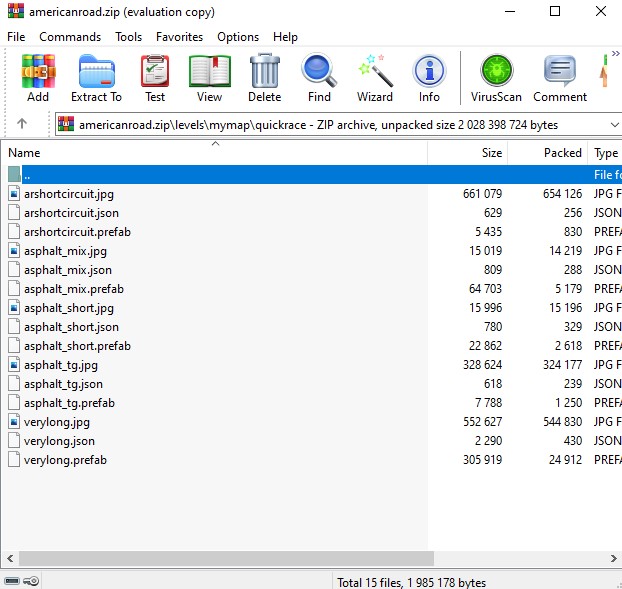Click the status text 'Total 15 files'
The image size is (622, 589).
pyautogui.click(x=370, y=582)
